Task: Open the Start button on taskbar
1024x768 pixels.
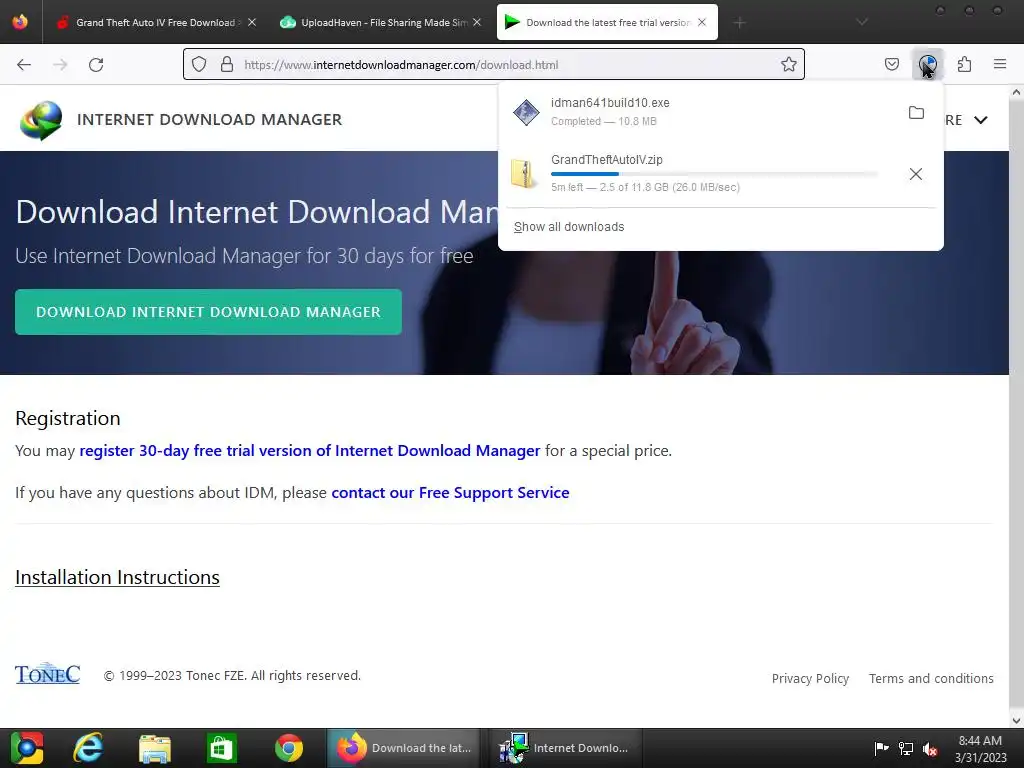Action: tap(27, 748)
